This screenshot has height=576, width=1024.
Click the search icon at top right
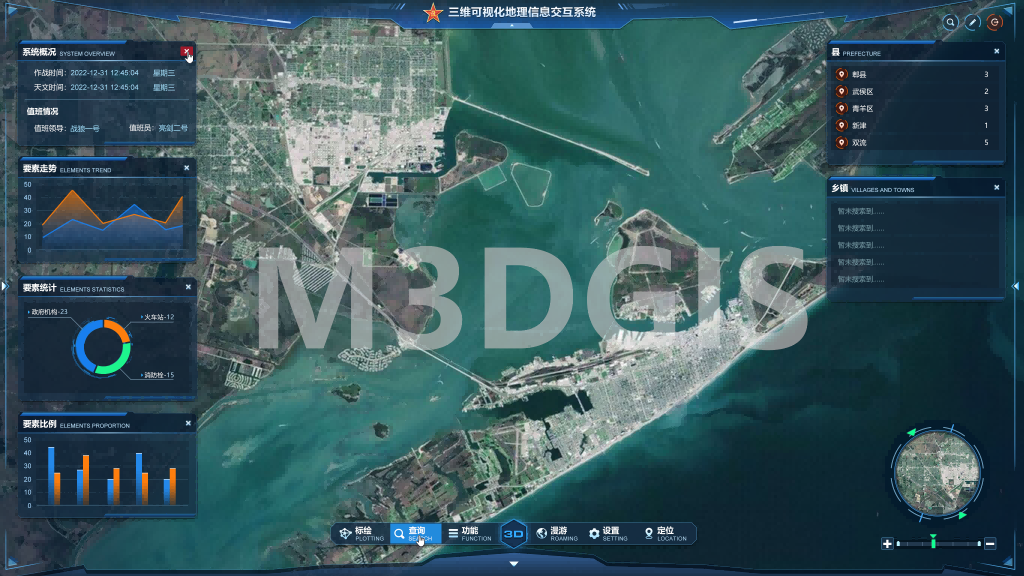949,20
